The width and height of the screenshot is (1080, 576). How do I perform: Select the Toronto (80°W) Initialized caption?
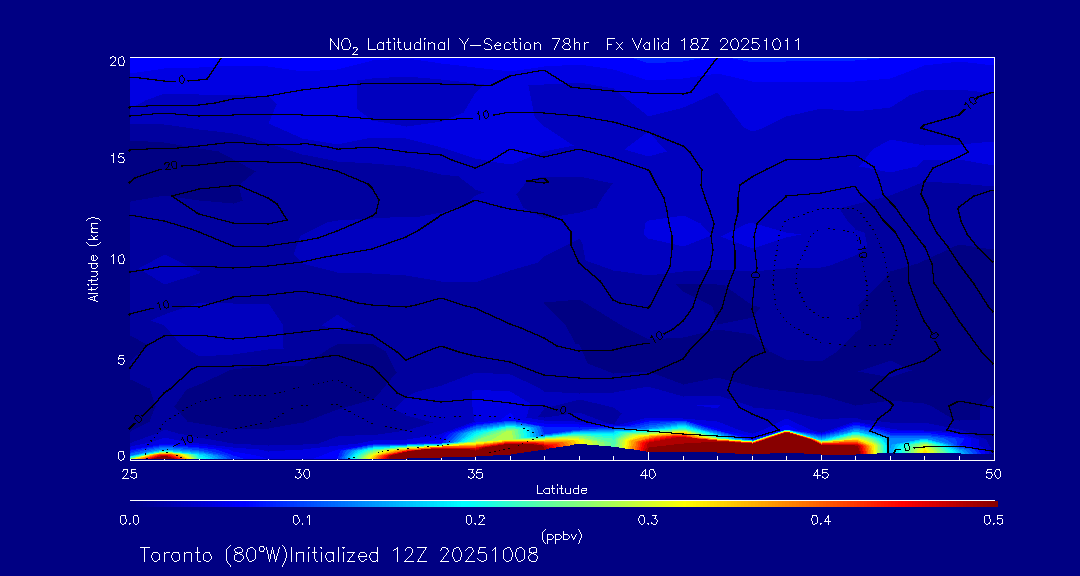(x=339, y=555)
